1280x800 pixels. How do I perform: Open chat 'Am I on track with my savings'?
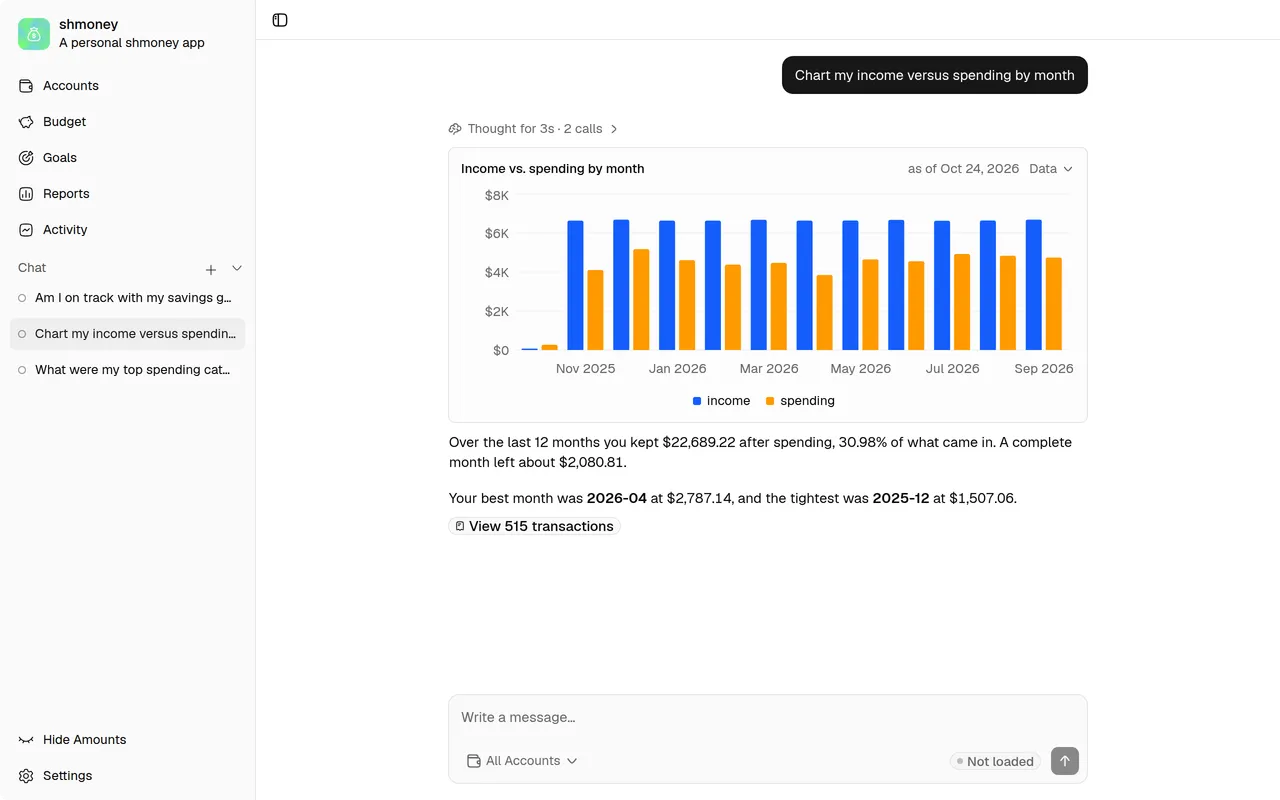pyautogui.click(x=127, y=298)
